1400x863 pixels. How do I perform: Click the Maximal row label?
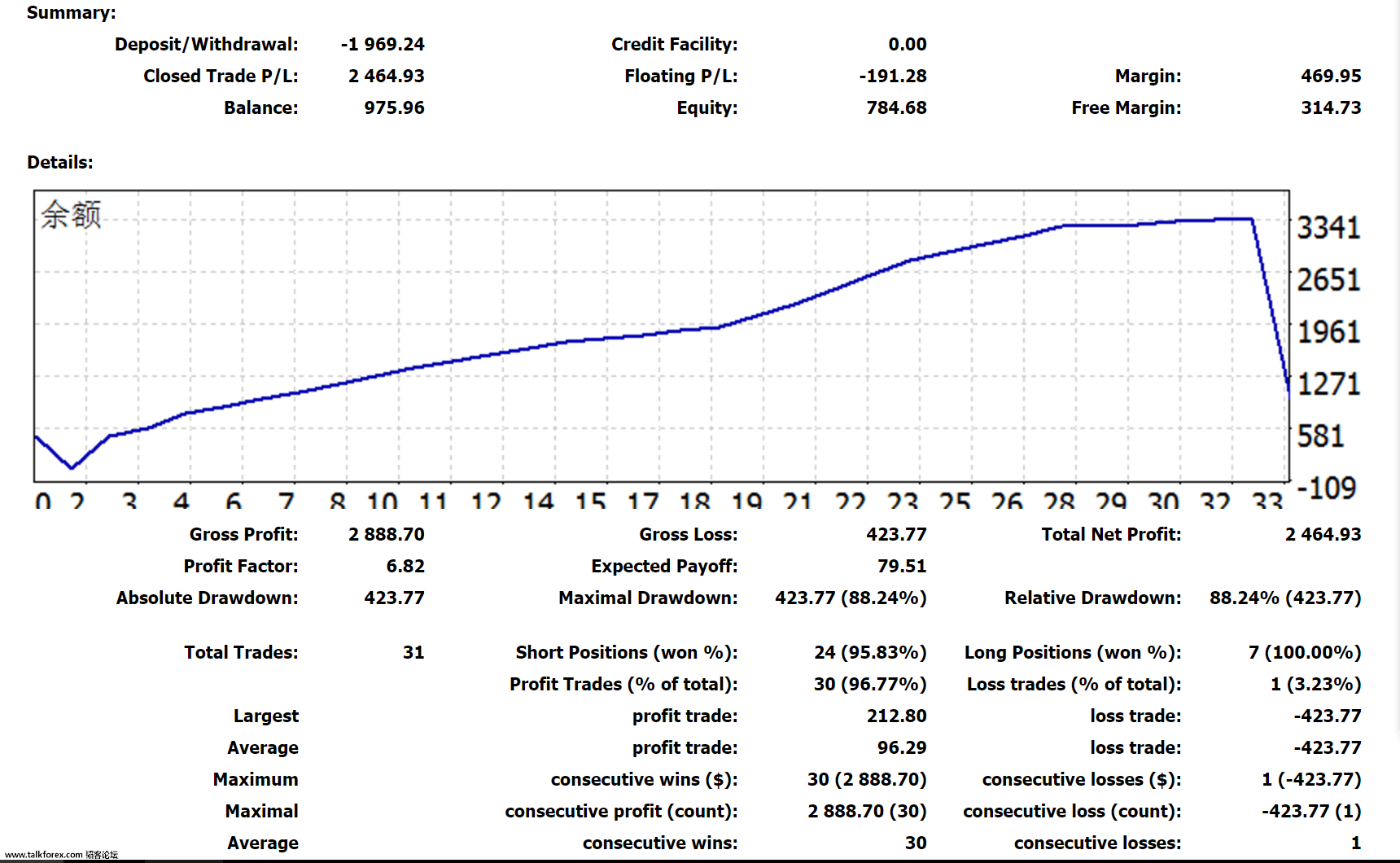(262, 811)
